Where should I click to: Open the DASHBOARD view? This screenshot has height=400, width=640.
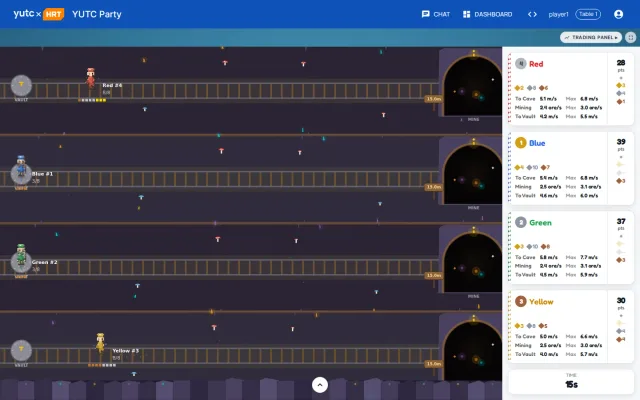click(x=487, y=14)
